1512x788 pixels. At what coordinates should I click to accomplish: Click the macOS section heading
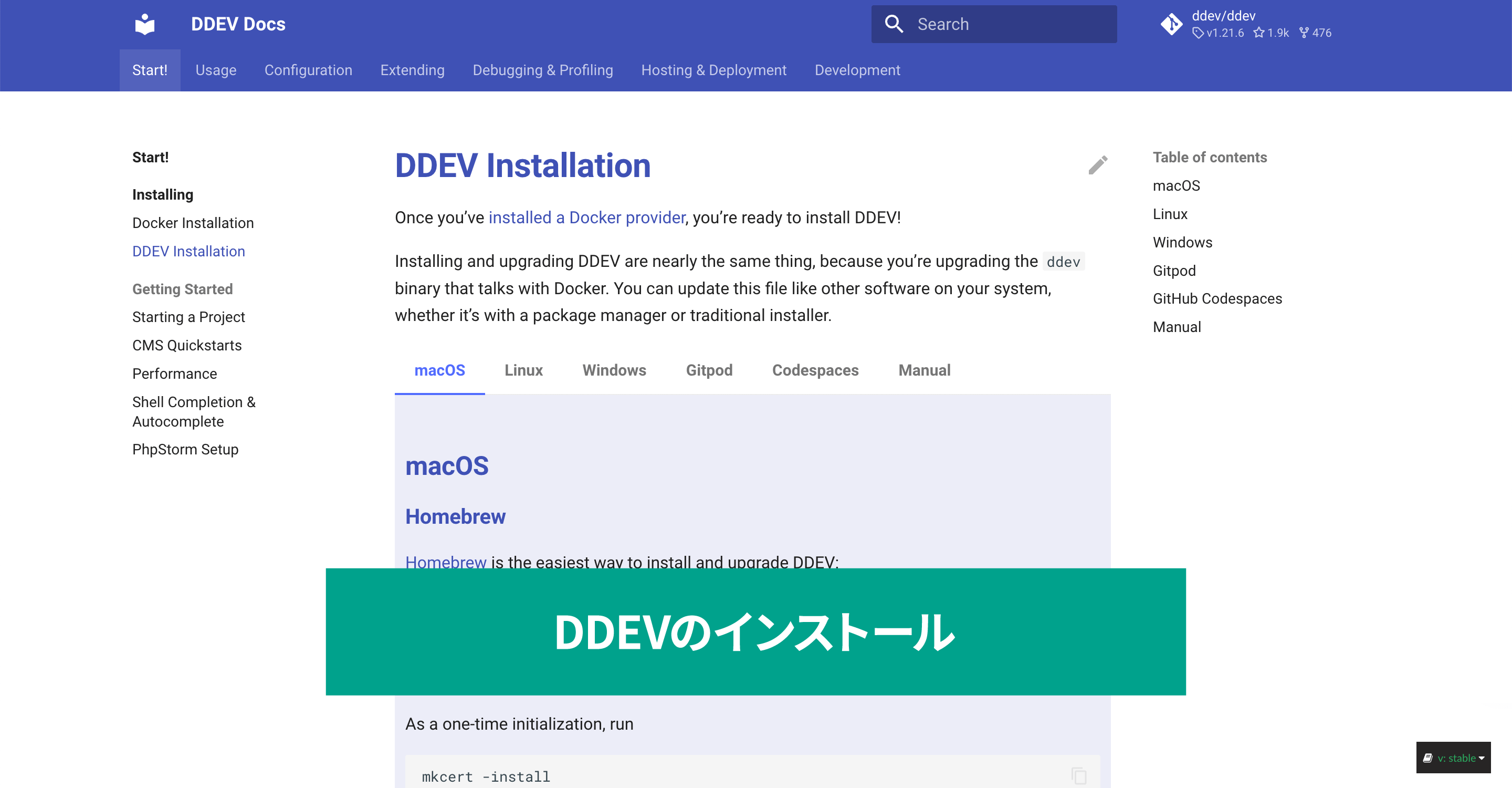click(447, 466)
